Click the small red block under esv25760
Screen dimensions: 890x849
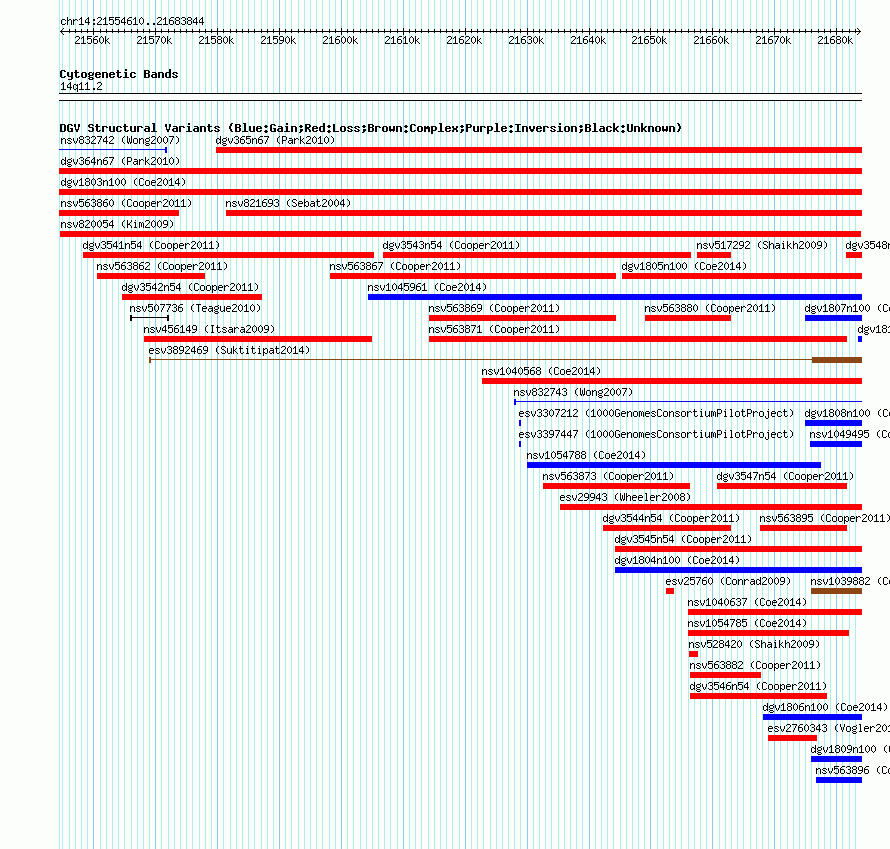tap(670, 591)
